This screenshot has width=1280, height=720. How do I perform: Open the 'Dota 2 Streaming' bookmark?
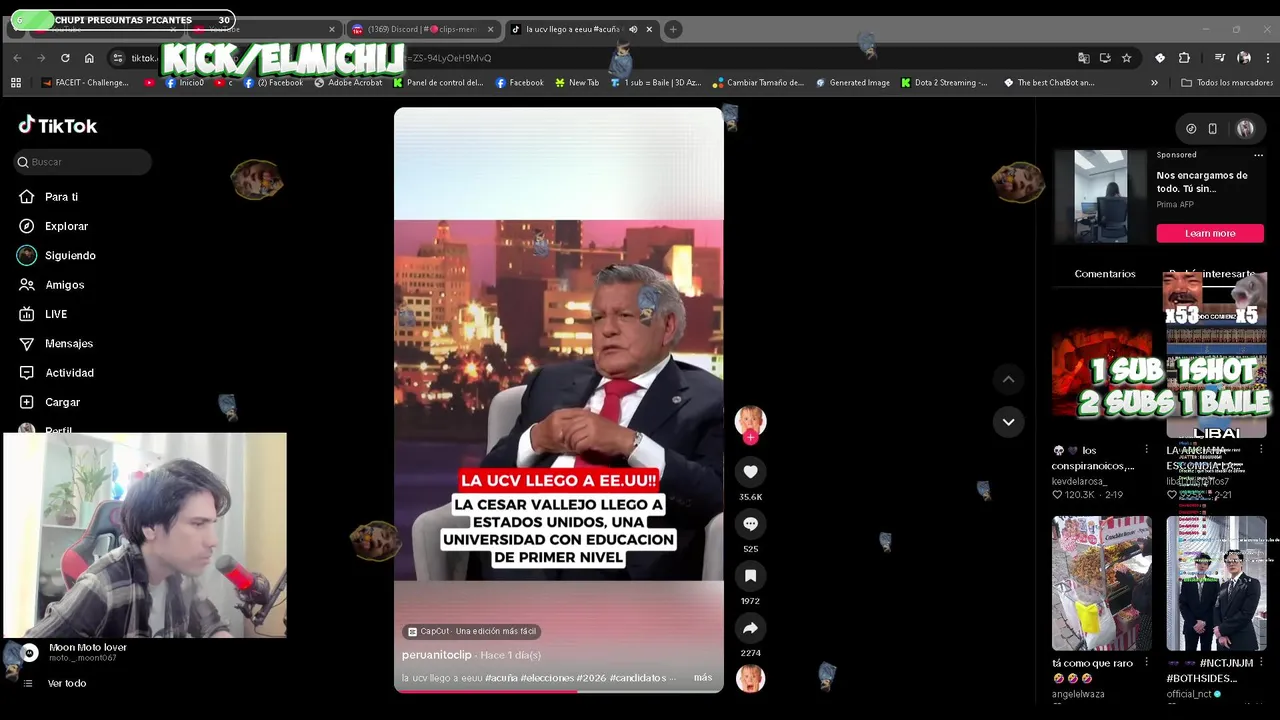pyautogui.click(x=944, y=83)
